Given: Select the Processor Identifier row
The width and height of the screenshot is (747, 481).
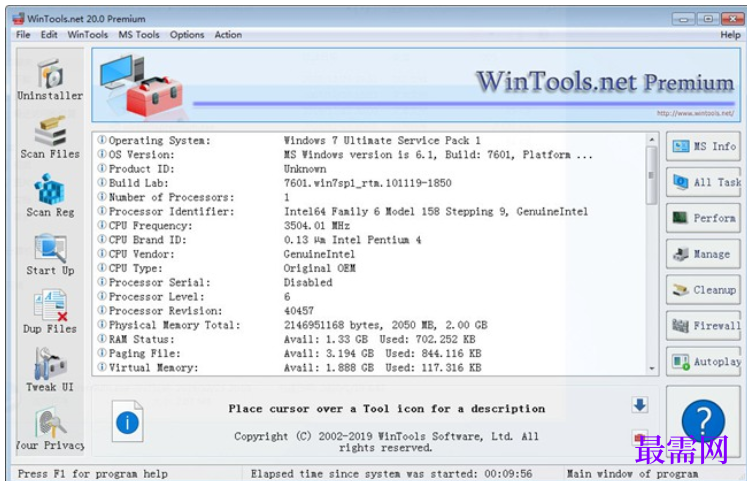Looking at the screenshot, I should point(369,211).
